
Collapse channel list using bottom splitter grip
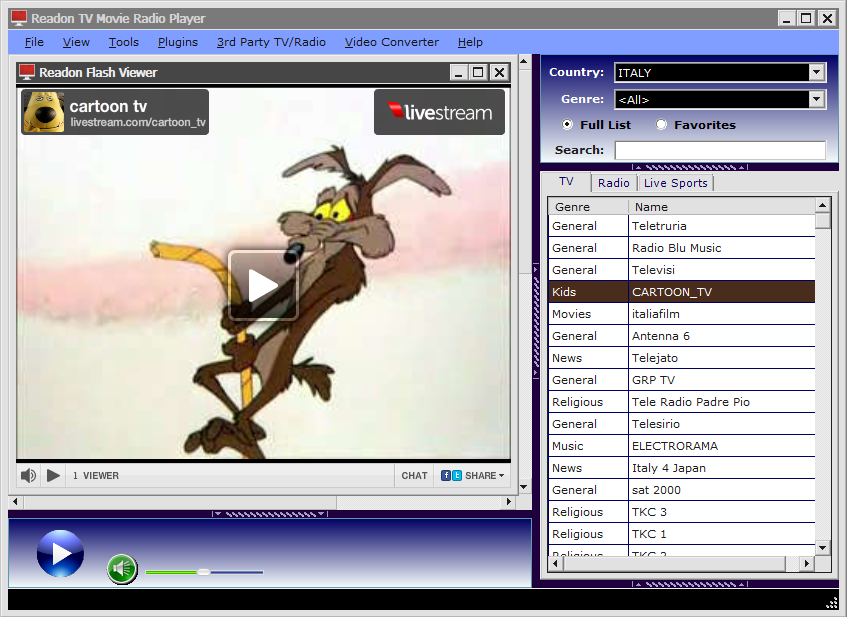click(690, 584)
